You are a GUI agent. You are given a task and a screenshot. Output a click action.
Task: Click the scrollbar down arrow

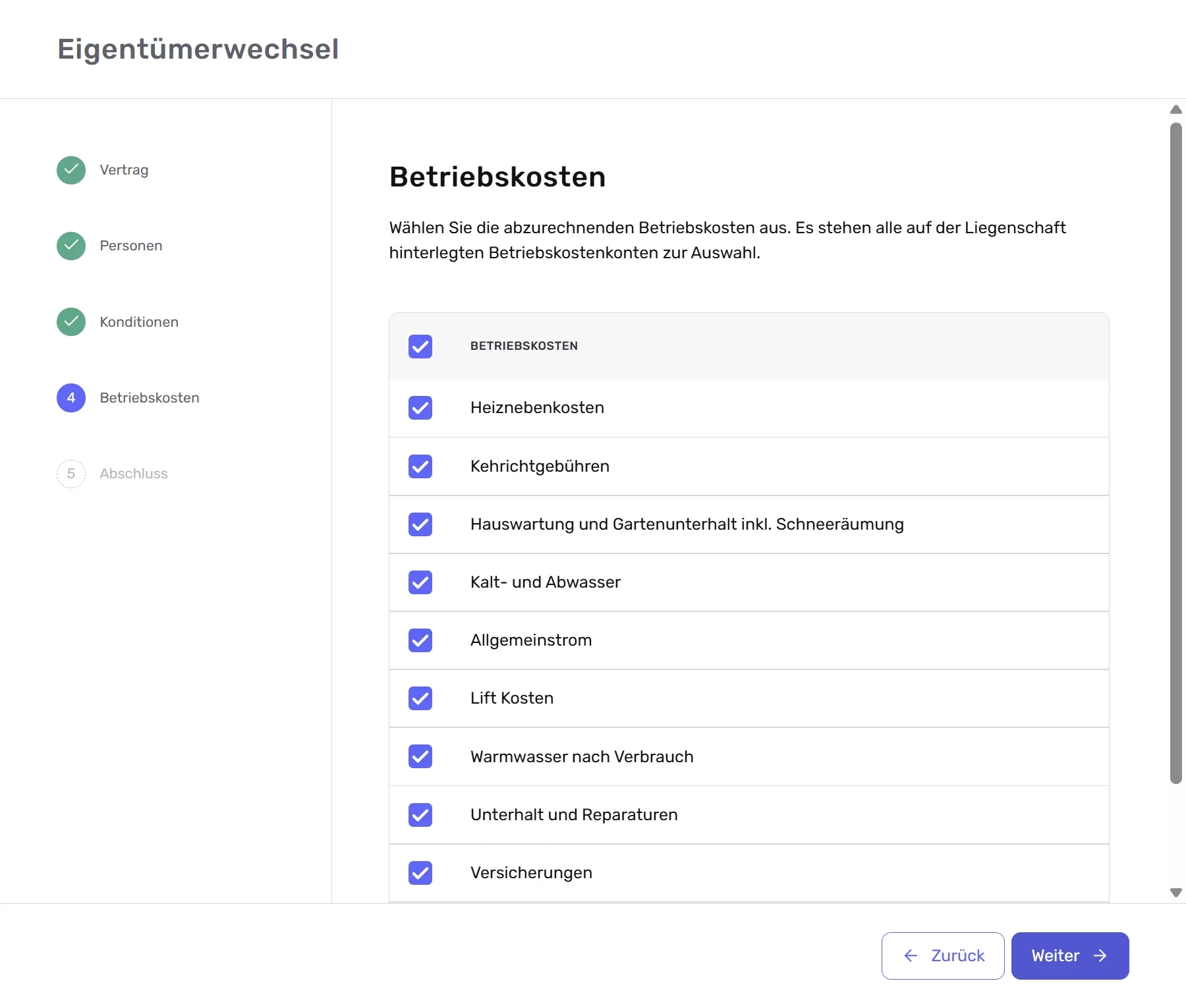(x=1175, y=893)
